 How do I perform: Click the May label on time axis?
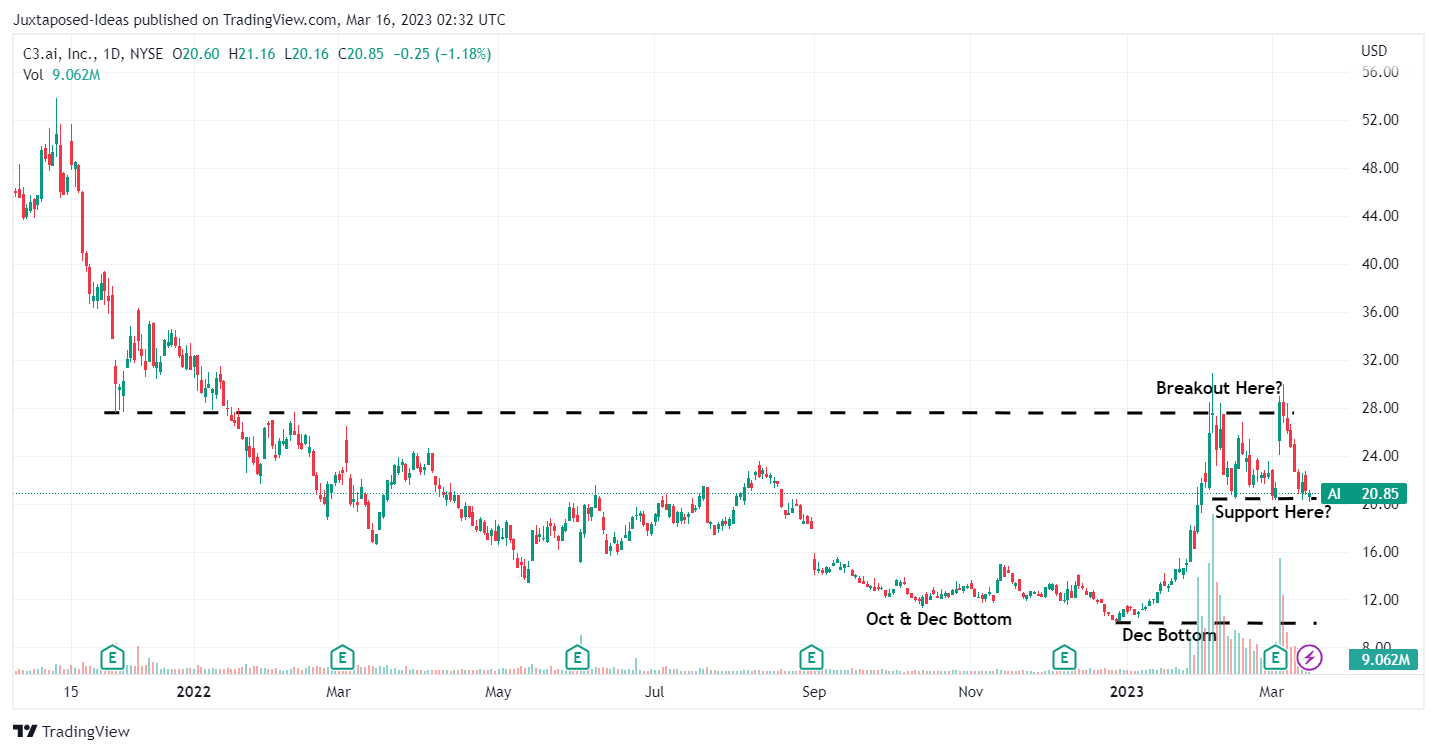[x=497, y=692]
